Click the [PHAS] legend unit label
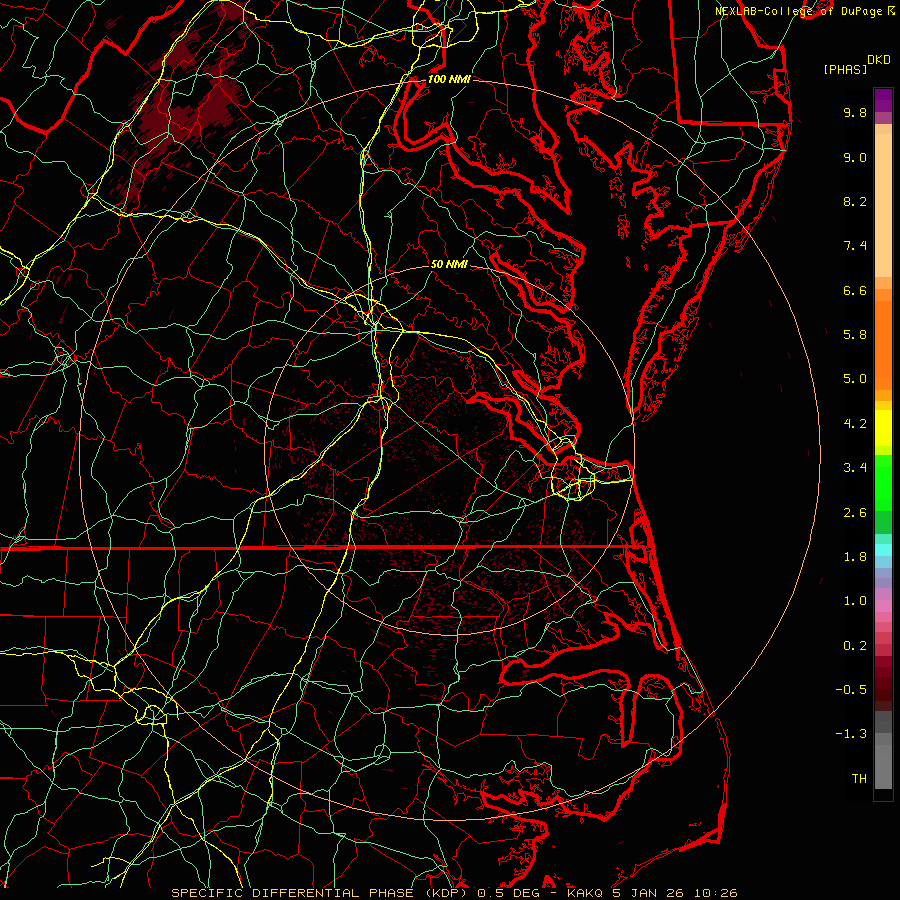This screenshot has height=900, width=900. [845, 69]
